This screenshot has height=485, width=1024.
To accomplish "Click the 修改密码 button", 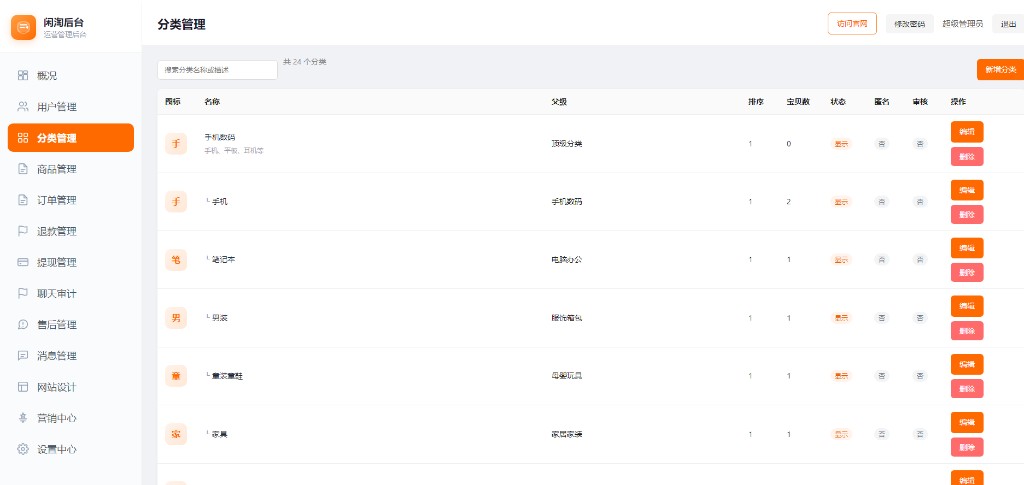I will [909, 24].
